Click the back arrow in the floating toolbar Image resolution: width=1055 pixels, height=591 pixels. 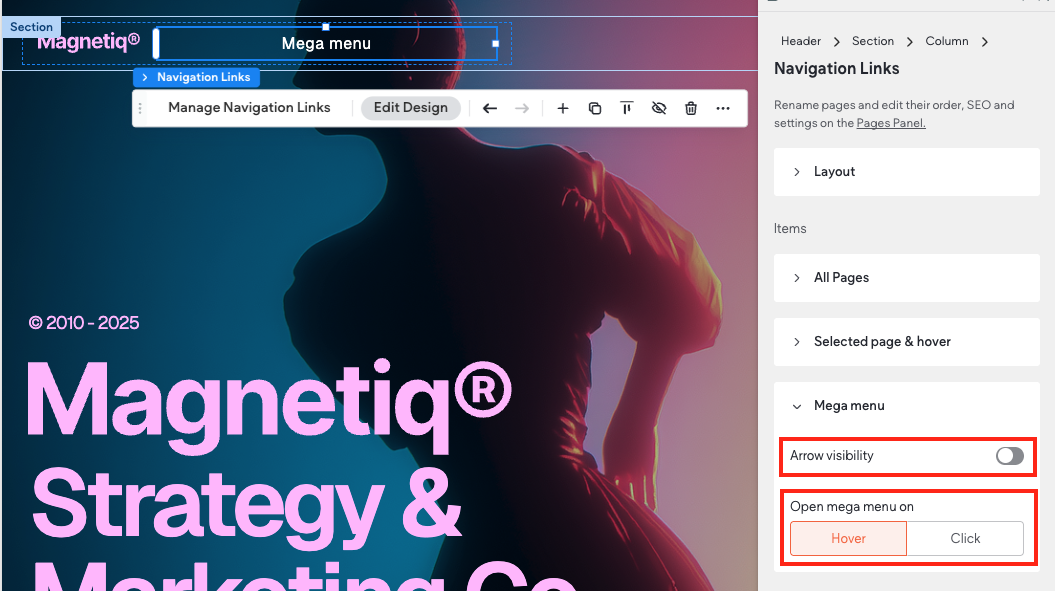point(490,108)
